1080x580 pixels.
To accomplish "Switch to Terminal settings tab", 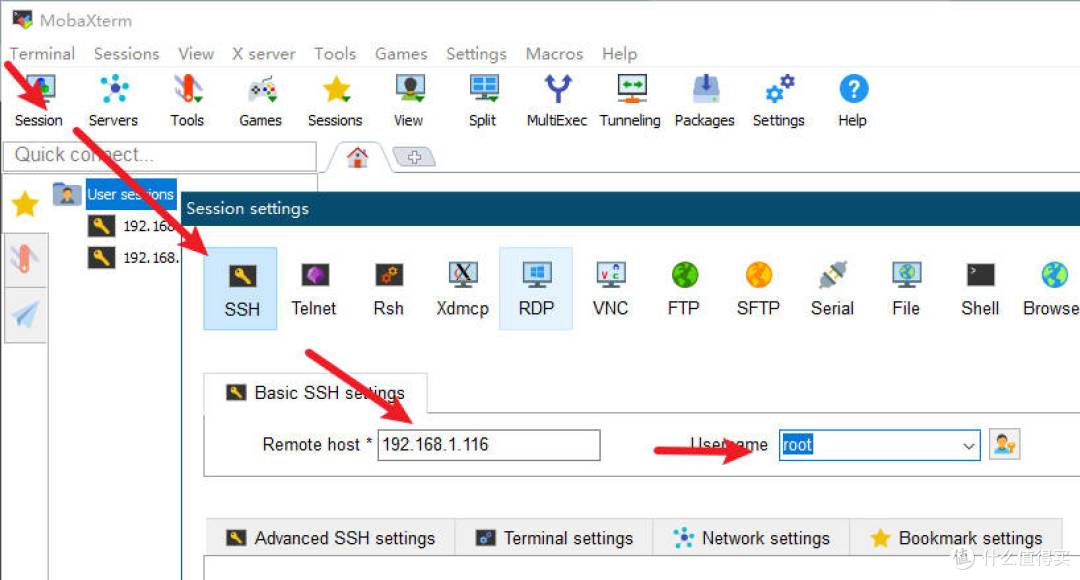I will click(554, 538).
